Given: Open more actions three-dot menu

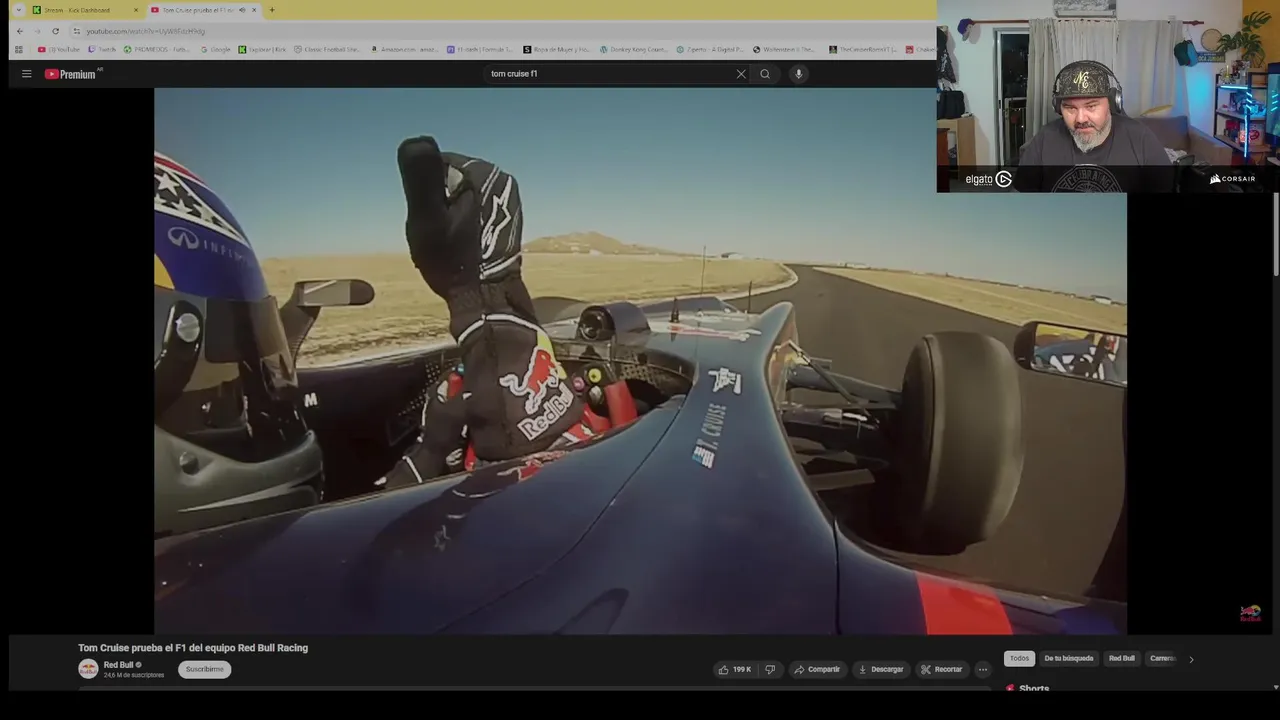Looking at the screenshot, I should 983,669.
